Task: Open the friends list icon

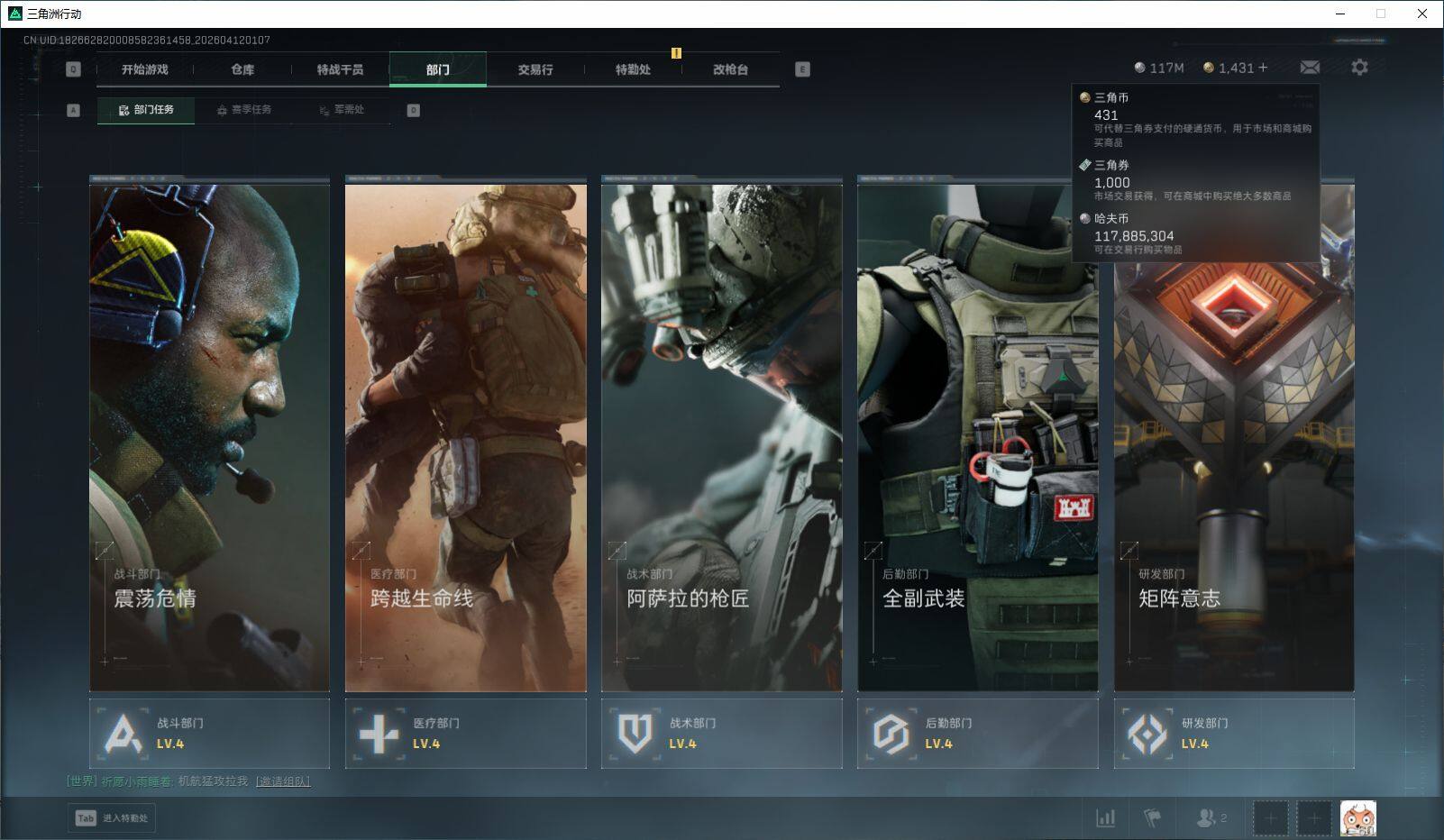Action: [1206, 817]
